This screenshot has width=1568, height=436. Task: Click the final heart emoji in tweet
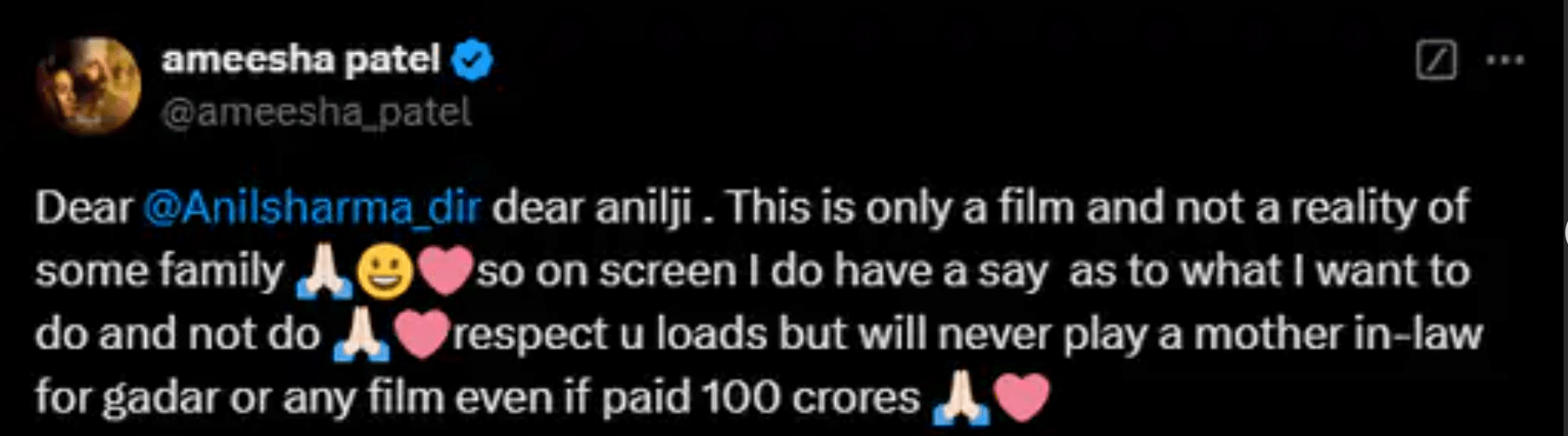pos(1022,400)
